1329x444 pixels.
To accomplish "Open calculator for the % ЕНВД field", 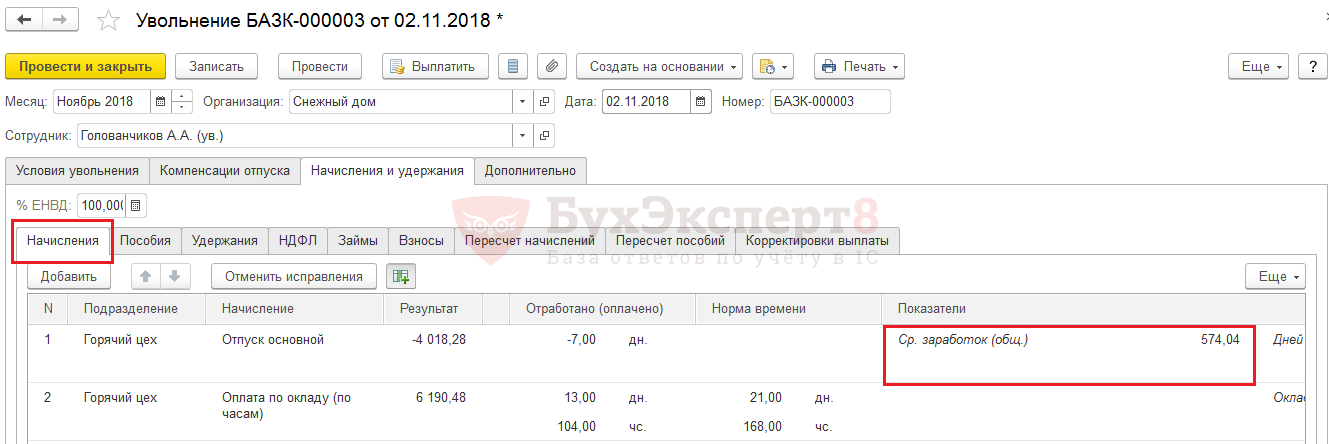I will [136, 205].
